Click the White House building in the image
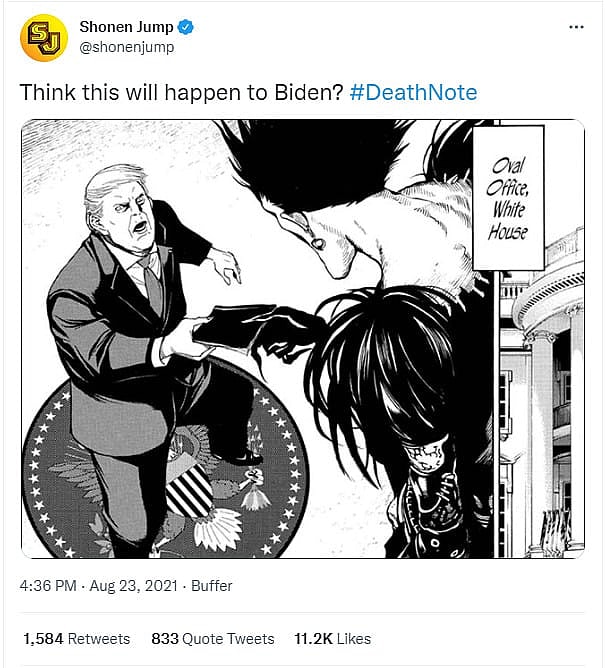 click(545, 400)
